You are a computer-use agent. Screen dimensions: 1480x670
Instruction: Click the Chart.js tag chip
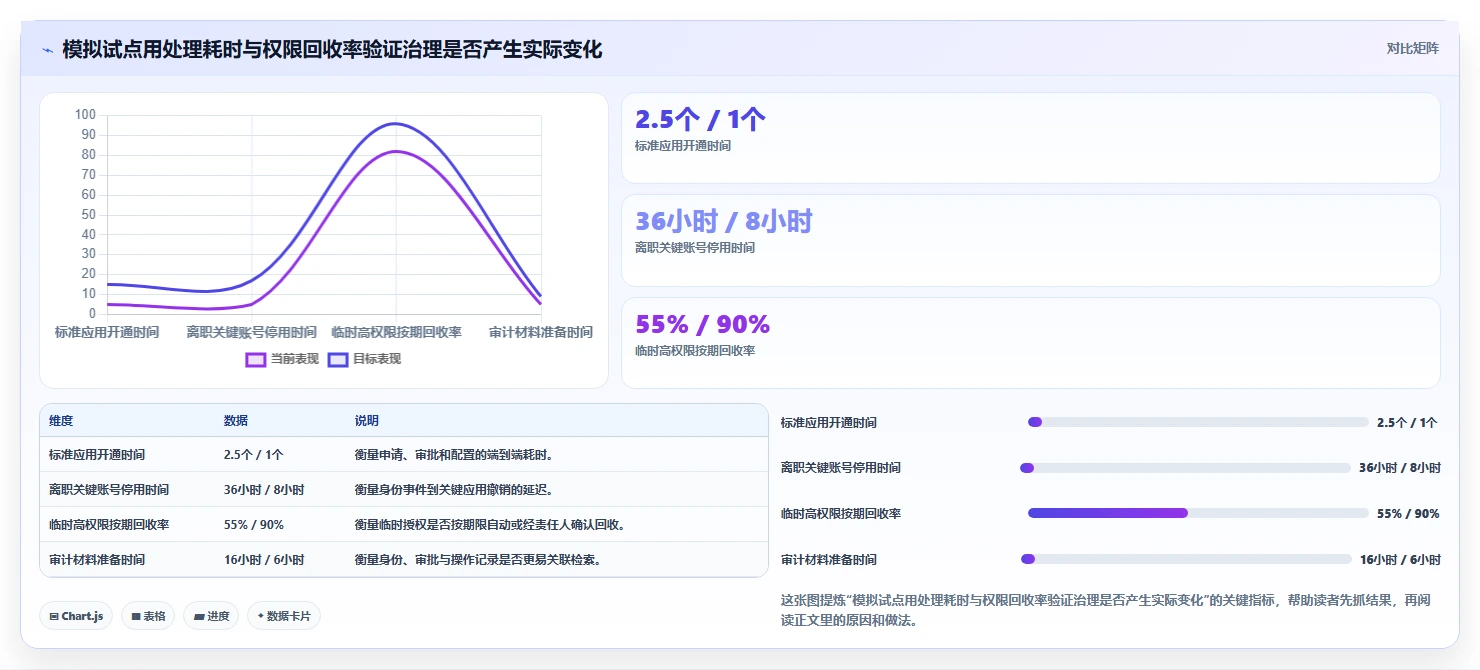(x=77, y=616)
